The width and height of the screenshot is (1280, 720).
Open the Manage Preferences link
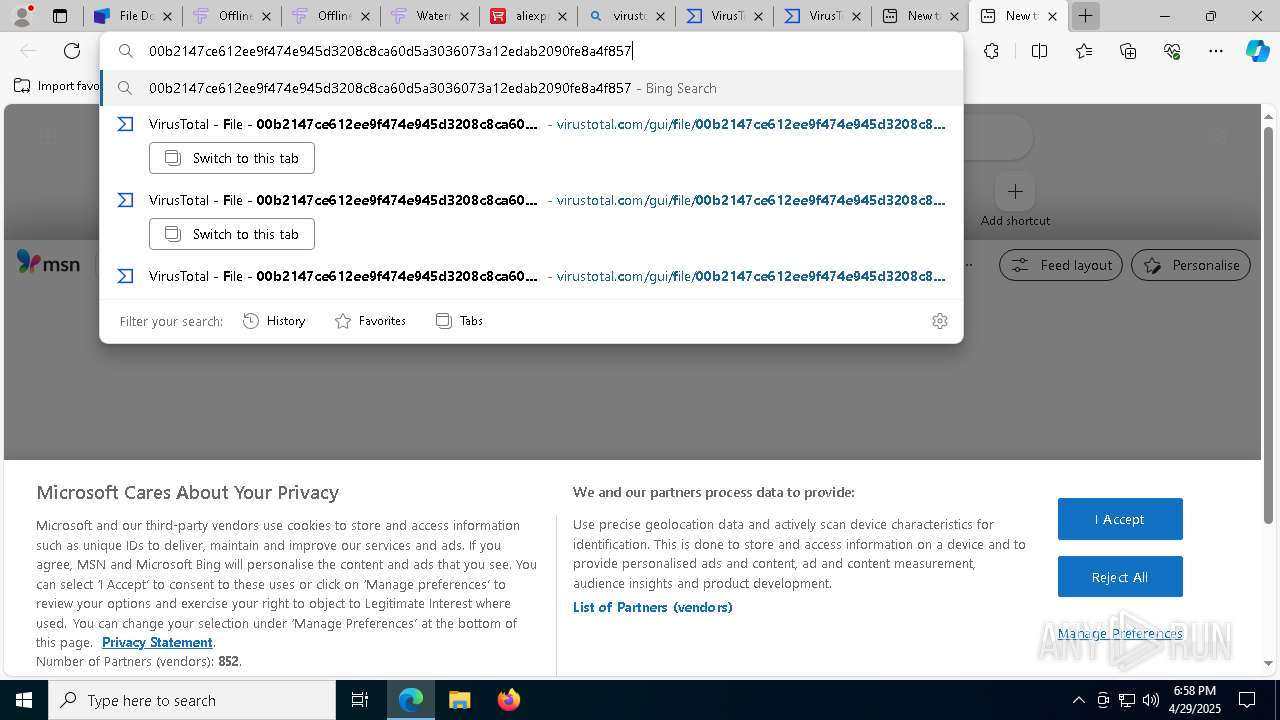coord(1120,633)
